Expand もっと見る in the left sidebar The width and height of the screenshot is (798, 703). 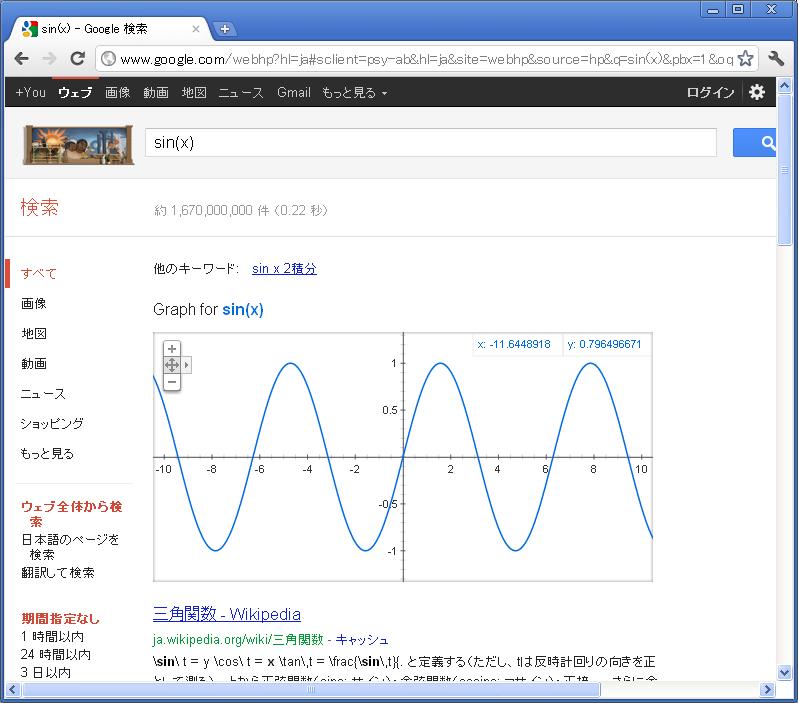(47, 453)
